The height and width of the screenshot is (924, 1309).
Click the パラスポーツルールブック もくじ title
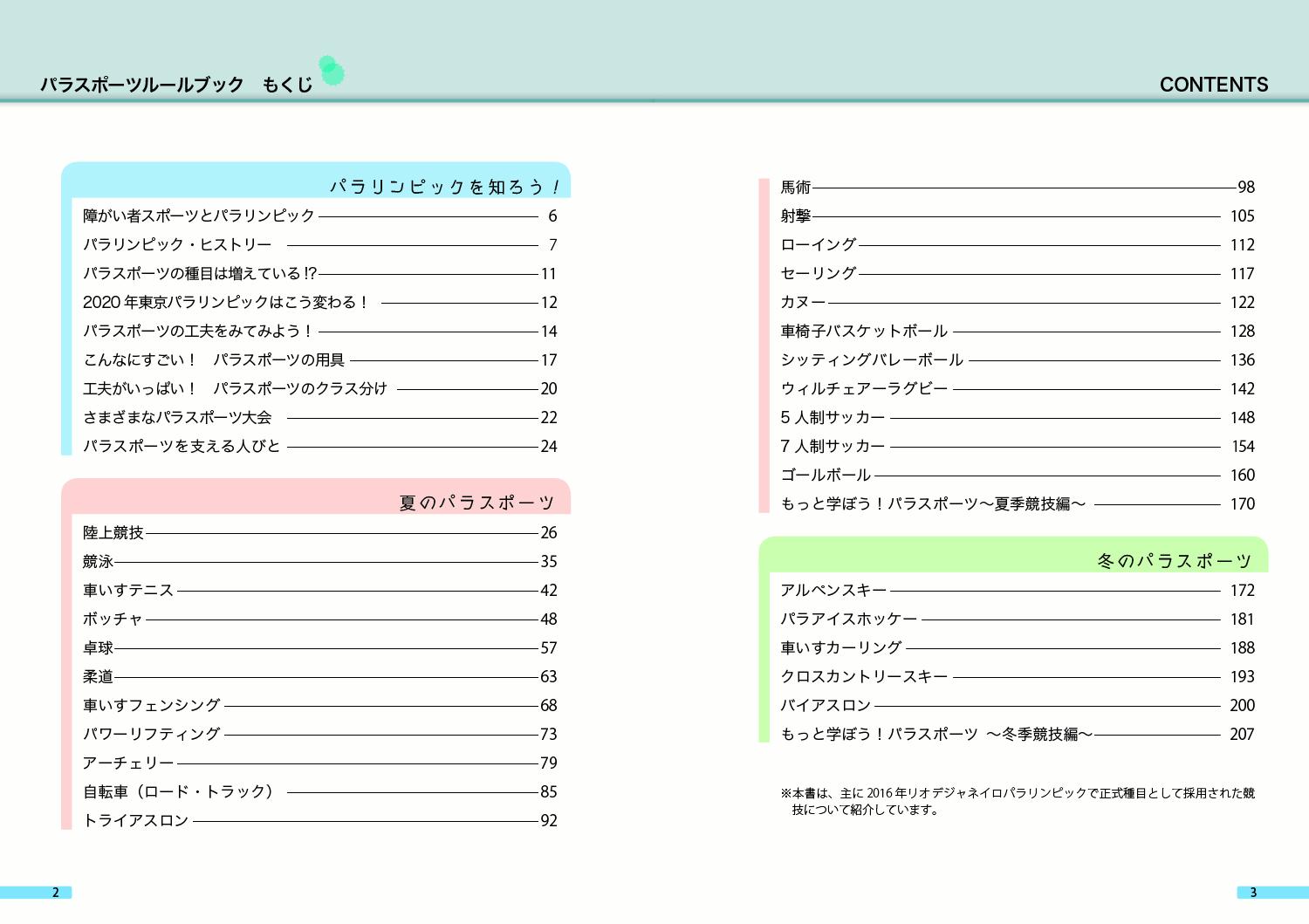pos(175,85)
